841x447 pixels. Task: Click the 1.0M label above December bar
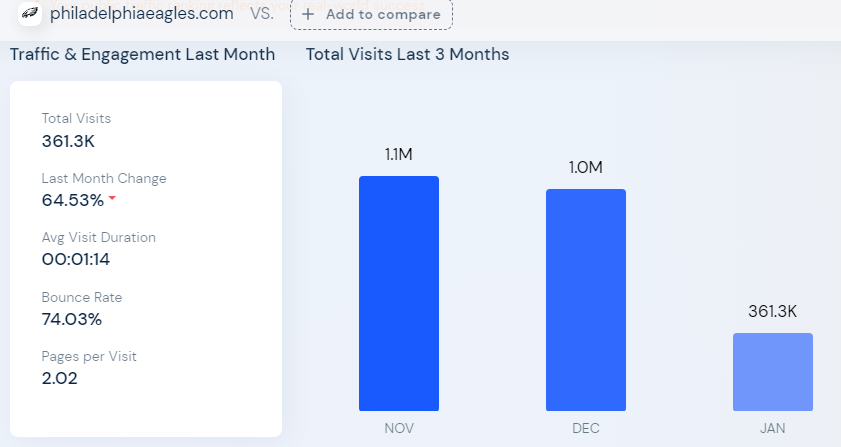coord(585,167)
